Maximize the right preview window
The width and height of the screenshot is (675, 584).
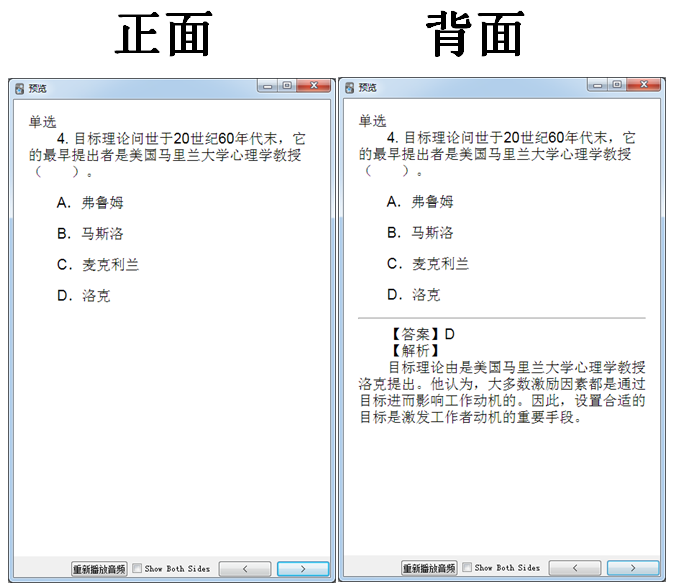coord(617,85)
